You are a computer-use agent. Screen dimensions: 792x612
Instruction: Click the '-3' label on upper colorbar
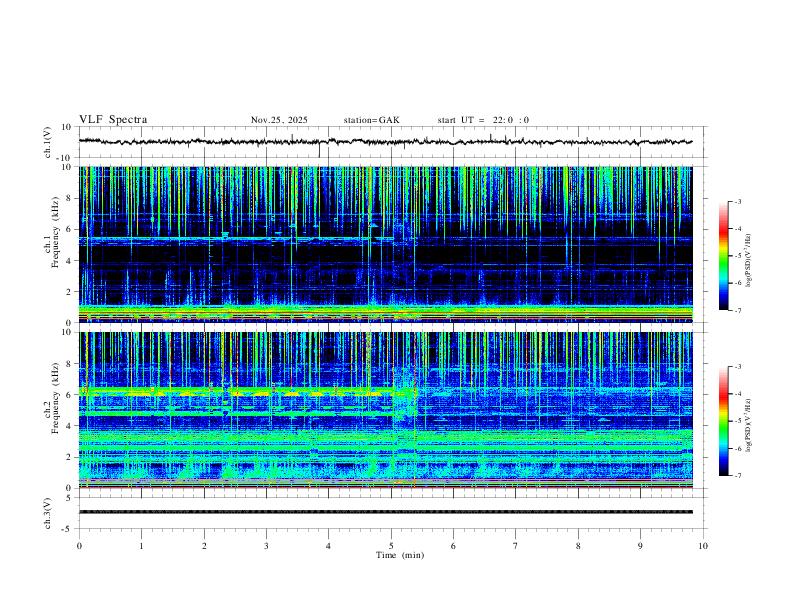pyautogui.click(x=737, y=201)
